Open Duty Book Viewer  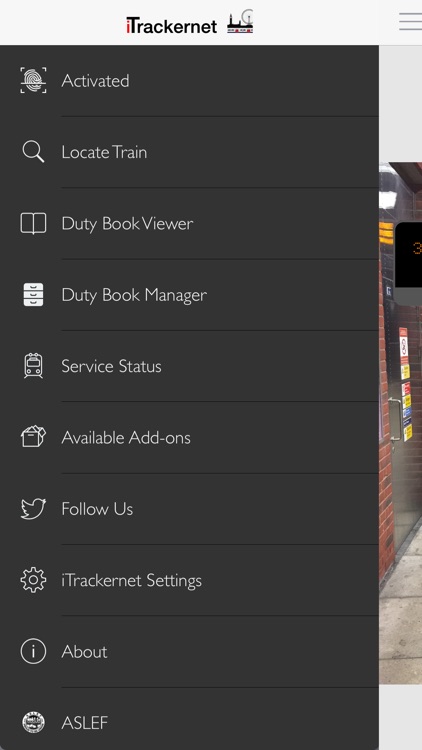tap(189, 223)
